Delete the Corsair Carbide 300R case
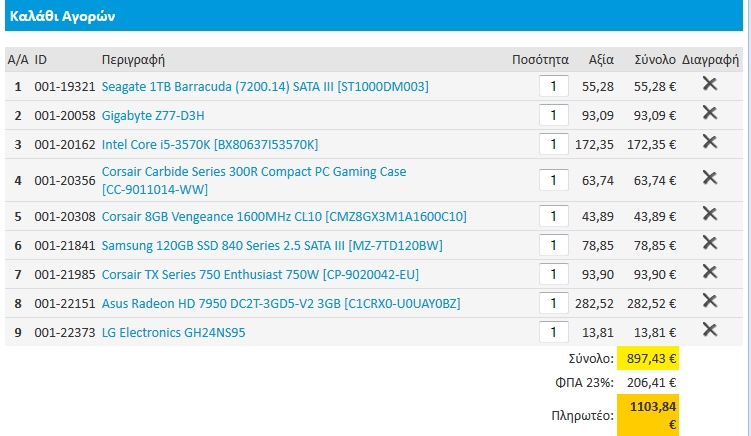 coord(710,178)
